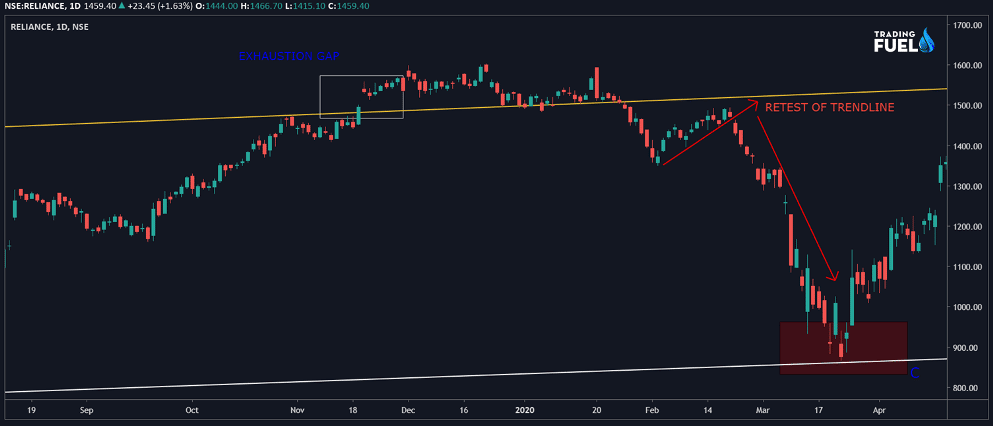Image resolution: width=993 pixels, height=426 pixels.
Task: Select the EXHAUSTION GAP text annotation
Action: (x=289, y=56)
